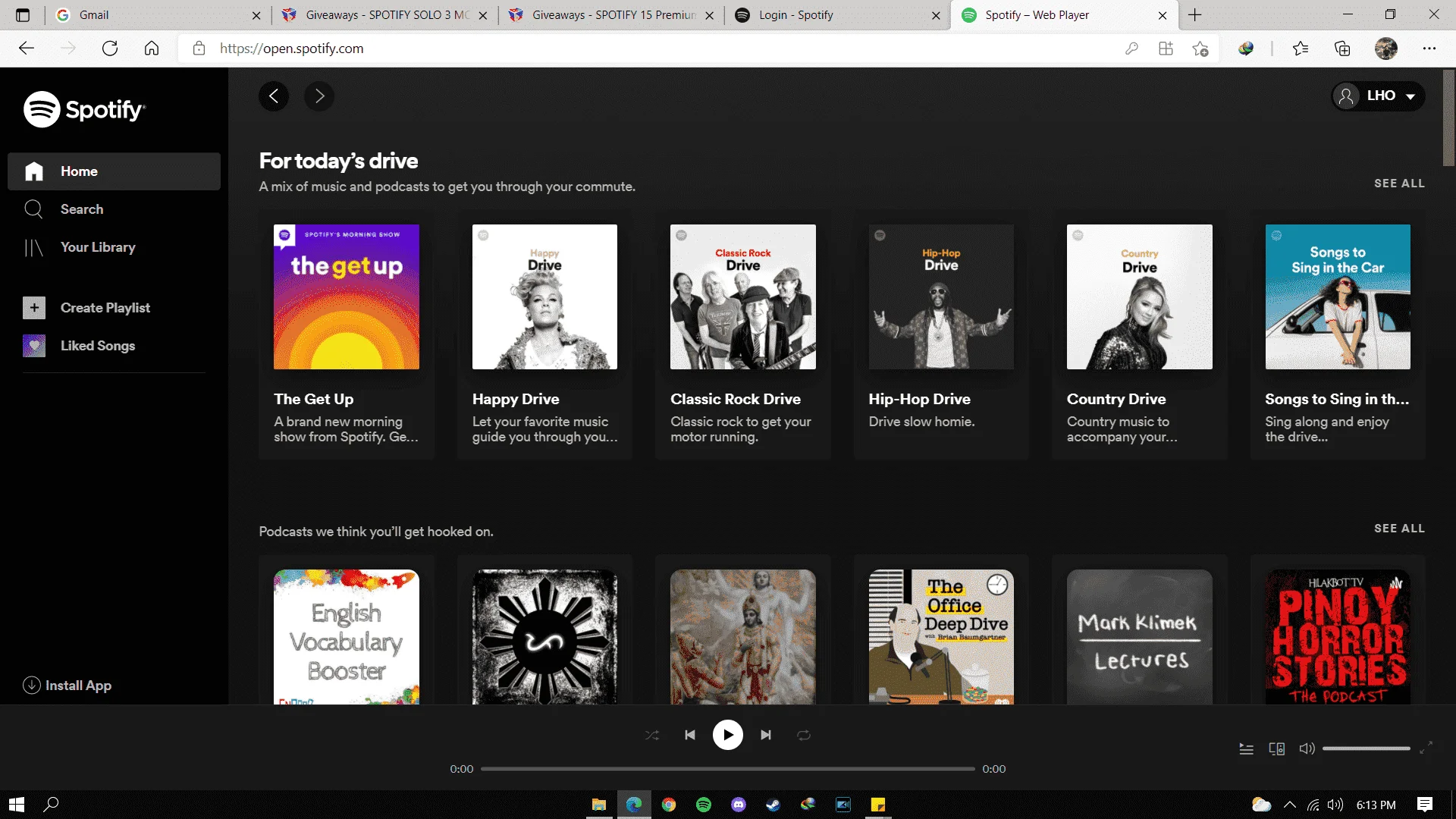Skip to the next track
The height and width of the screenshot is (819, 1456).
766,735
